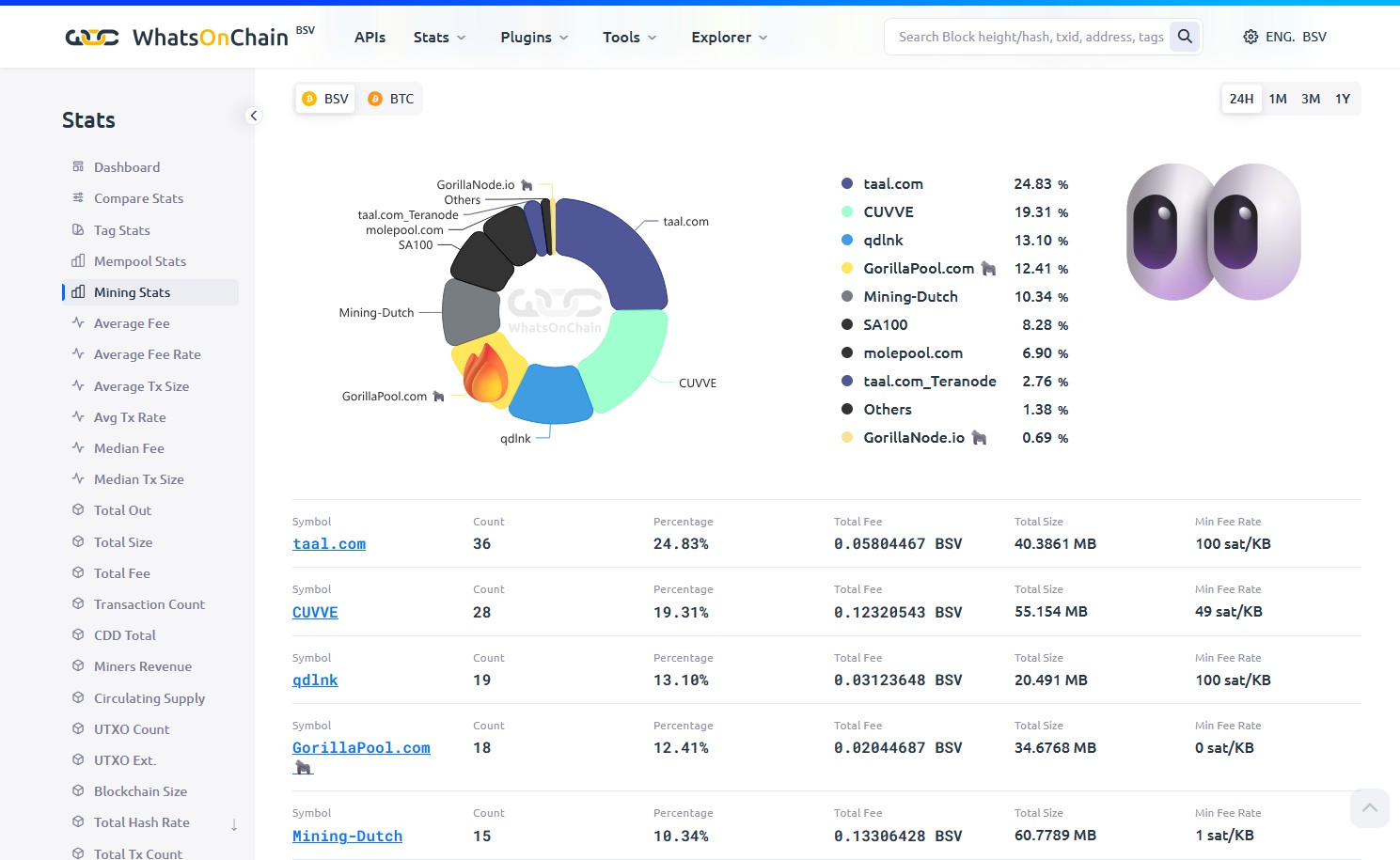Collapse the Stats sidebar with the arrow
This screenshot has height=860, width=1400.
[x=253, y=116]
